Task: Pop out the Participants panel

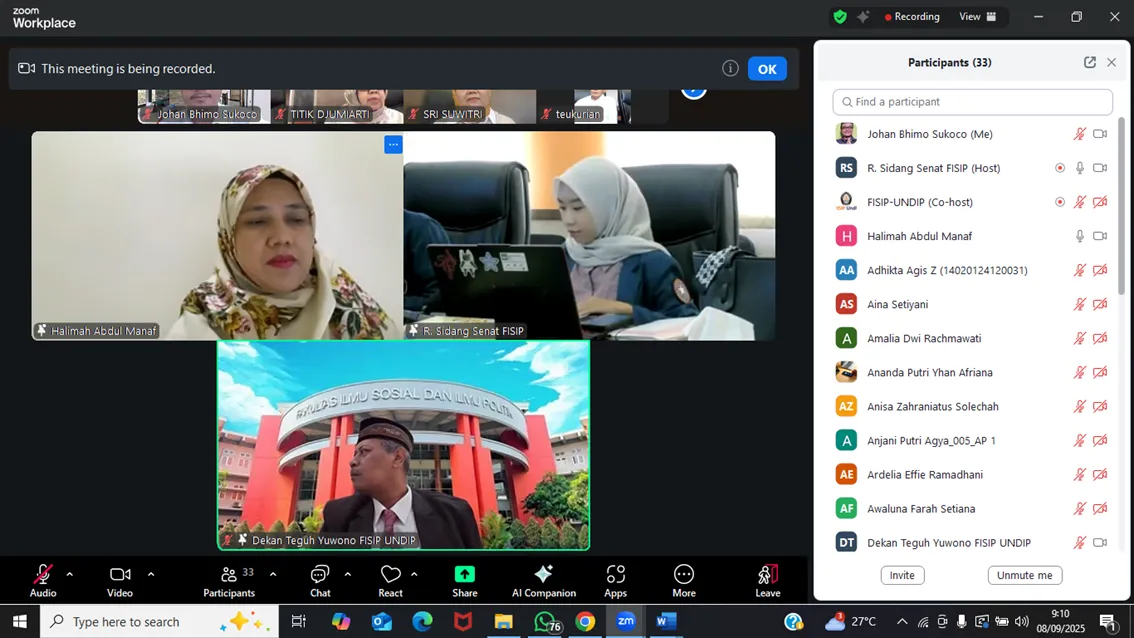Action: (x=1089, y=62)
